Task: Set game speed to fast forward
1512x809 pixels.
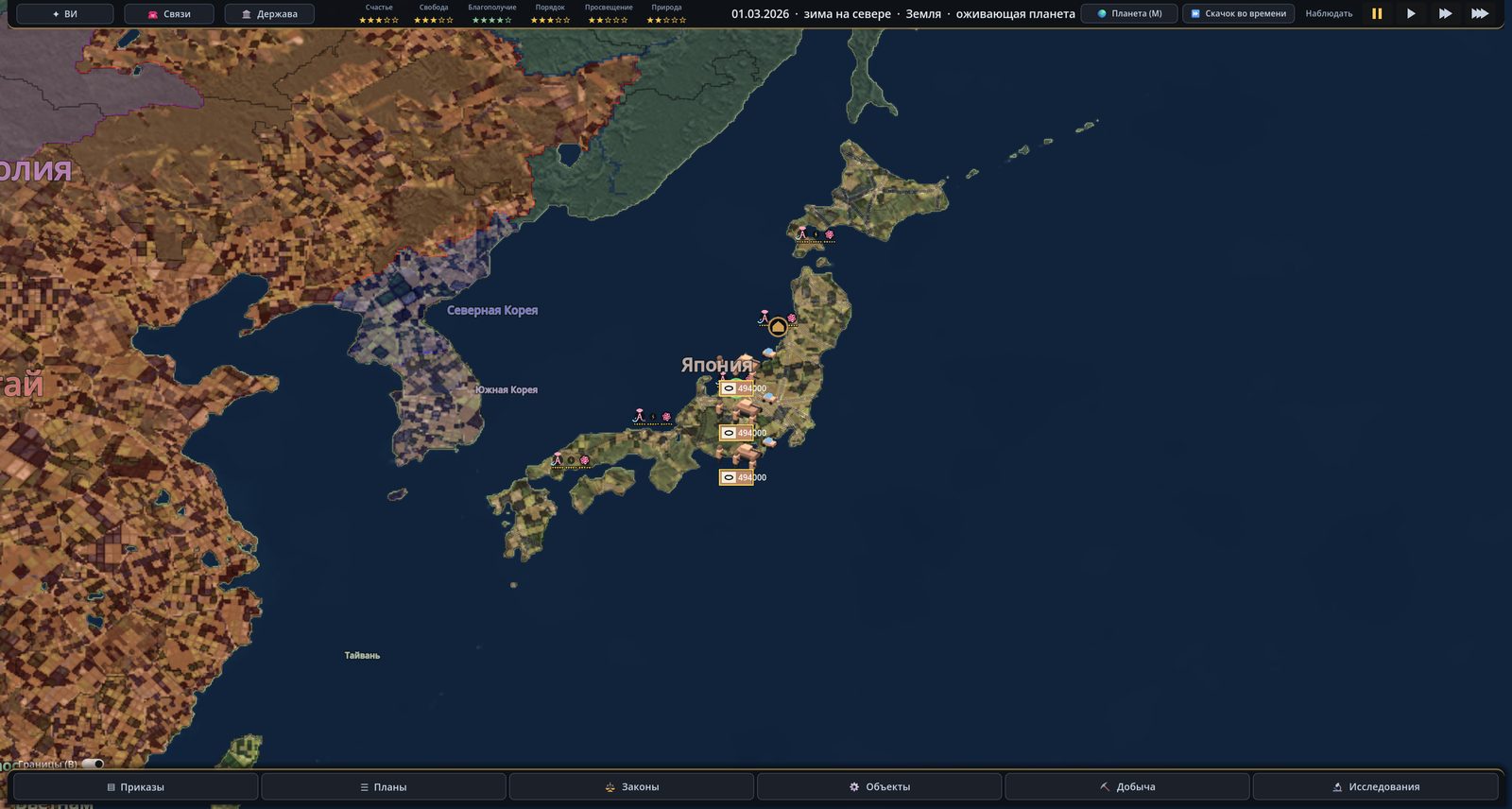Action: click(x=1445, y=13)
